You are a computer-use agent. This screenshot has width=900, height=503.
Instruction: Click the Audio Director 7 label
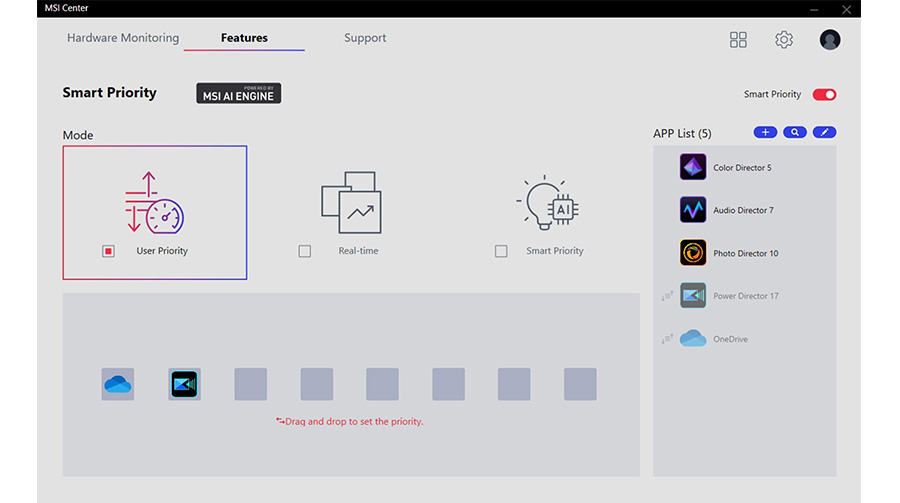pyautogui.click(x=743, y=210)
